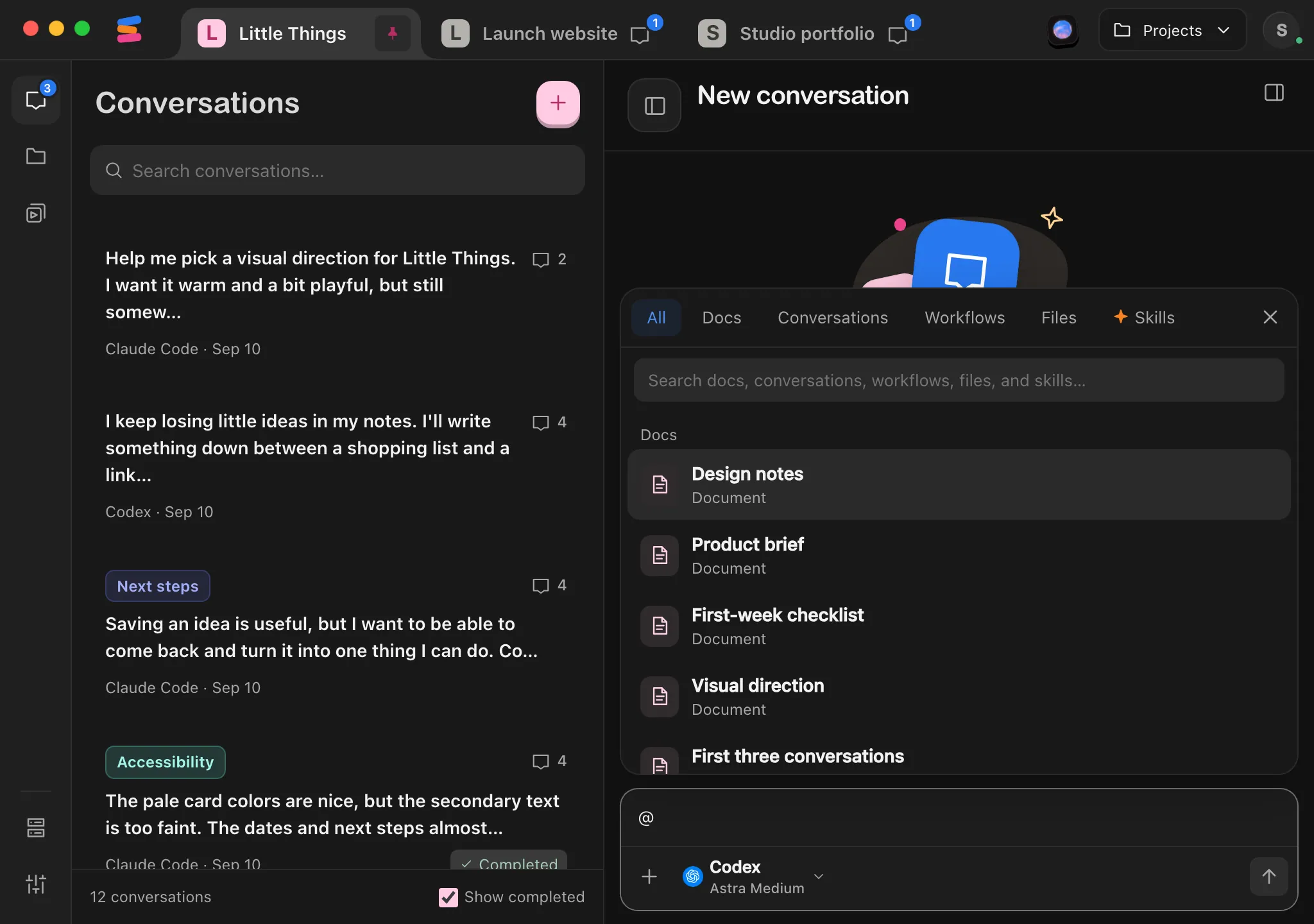The height and width of the screenshot is (924, 1314).
Task: Open the conversations sidebar icon with badge 3
Action: click(x=36, y=99)
